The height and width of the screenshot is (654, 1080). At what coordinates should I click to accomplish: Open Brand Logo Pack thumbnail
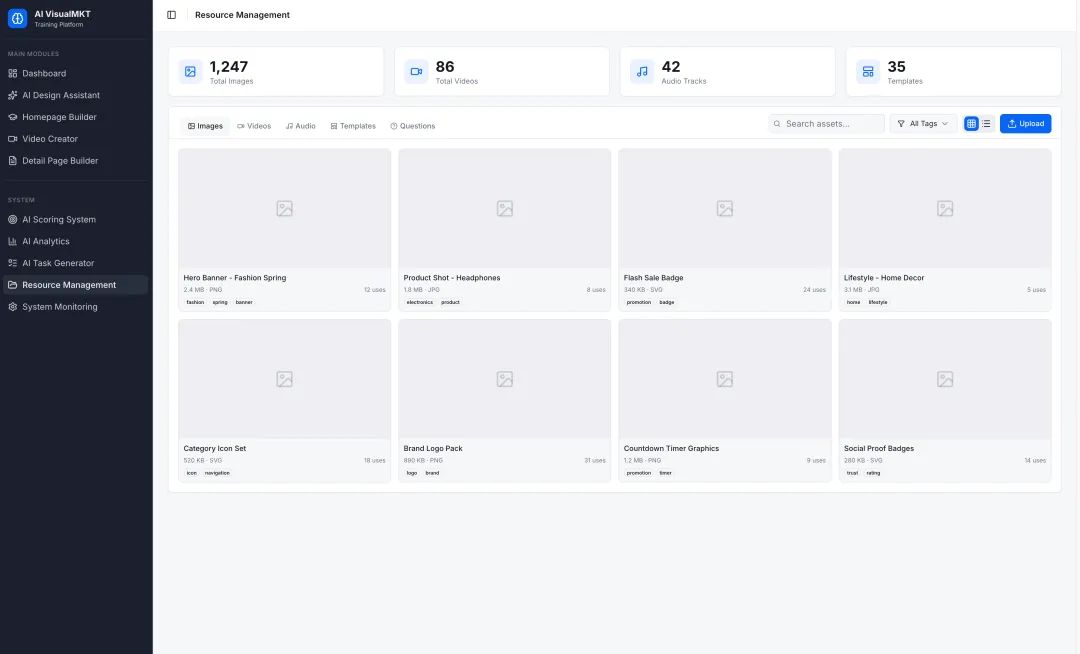[505, 379]
